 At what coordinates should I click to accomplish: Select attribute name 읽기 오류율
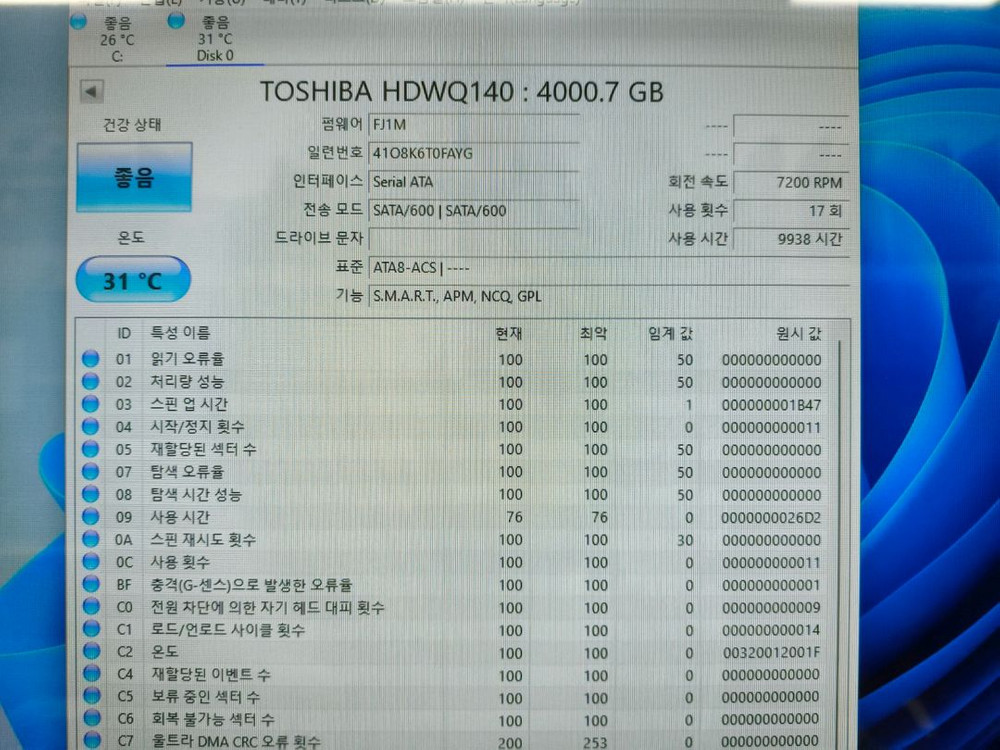pos(188,358)
